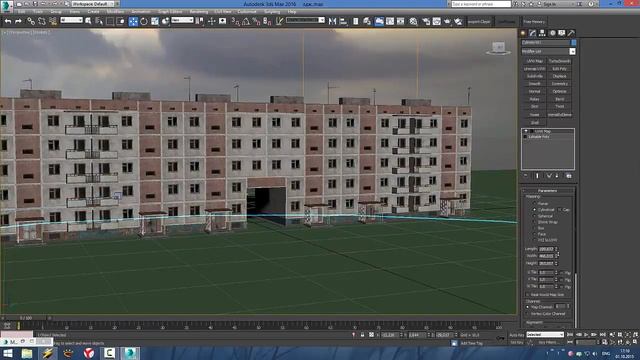Open the Modifiers menu
Image resolution: width=640 pixels, height=360 pixels.
[115, 12]
